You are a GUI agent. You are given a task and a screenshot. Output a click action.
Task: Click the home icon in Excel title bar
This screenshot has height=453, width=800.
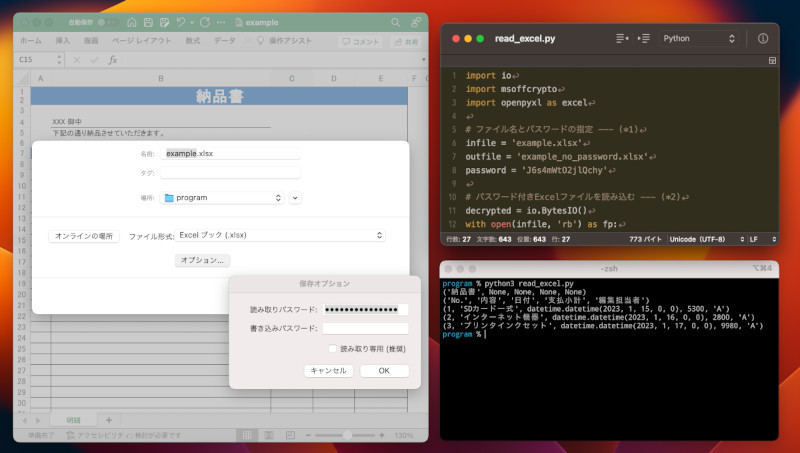133,21
